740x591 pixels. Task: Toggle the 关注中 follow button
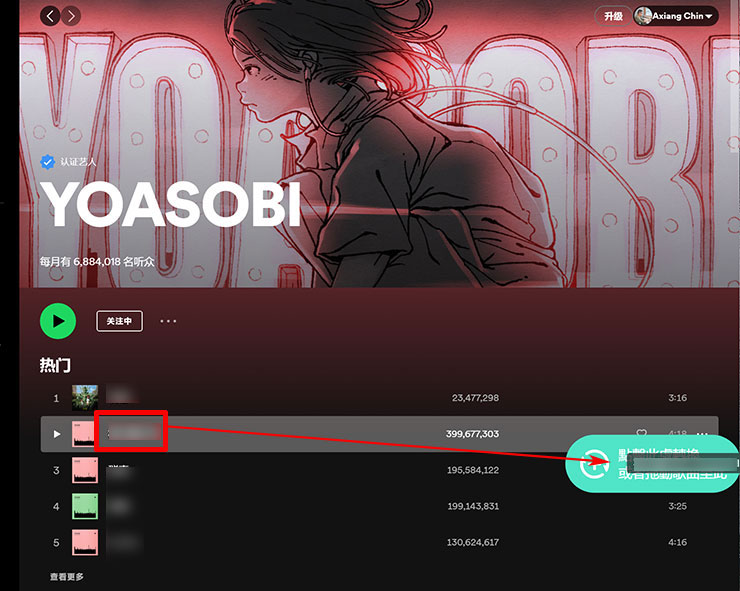119,321
